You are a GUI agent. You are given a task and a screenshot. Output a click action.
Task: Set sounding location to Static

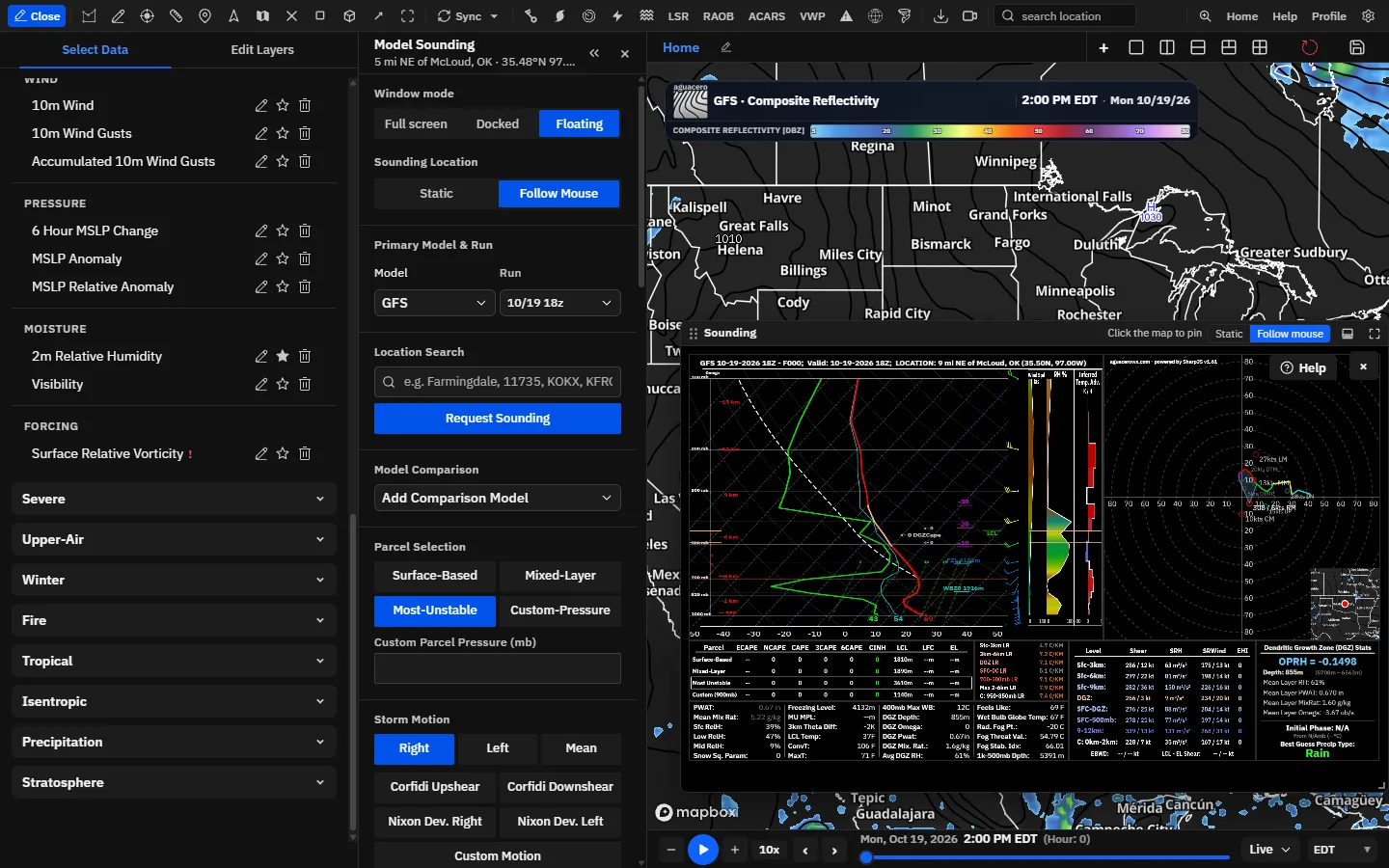point(436,194)
